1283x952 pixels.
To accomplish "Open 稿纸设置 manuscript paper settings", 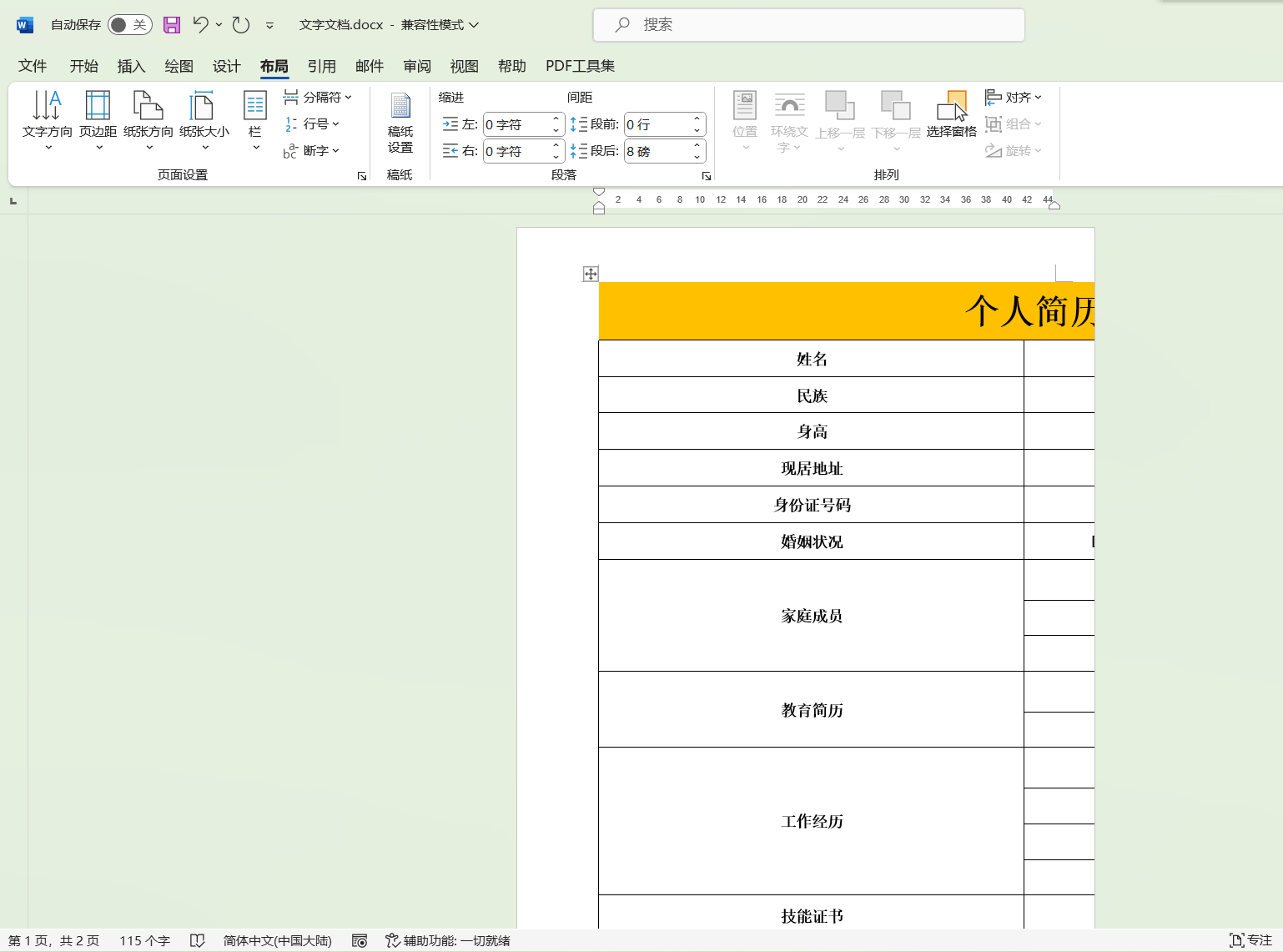I will pos(400,123).
